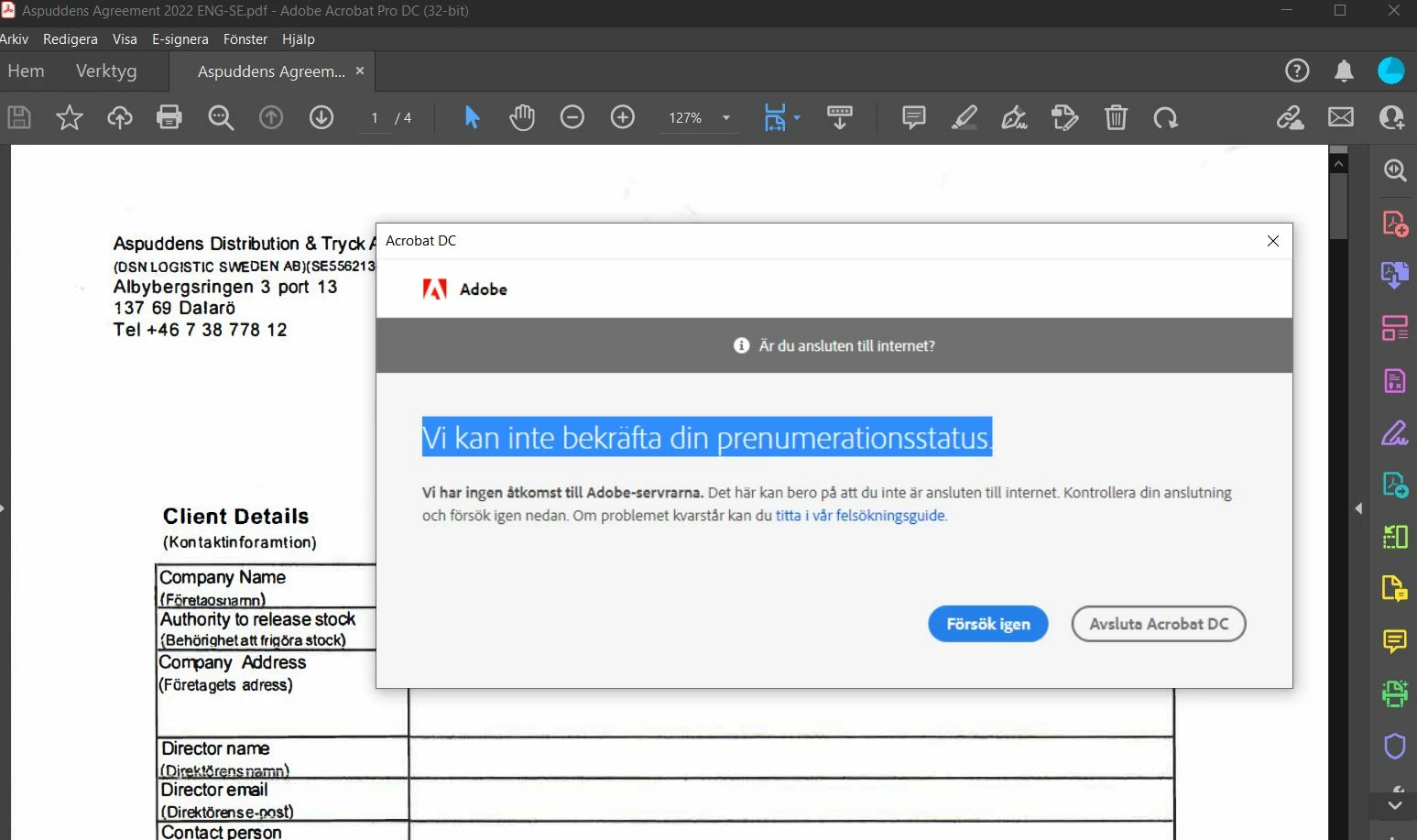The height and width of the screenshot is (840, 1417).
Task: Choose the selection arrow tool
Action: click(472, 117)
